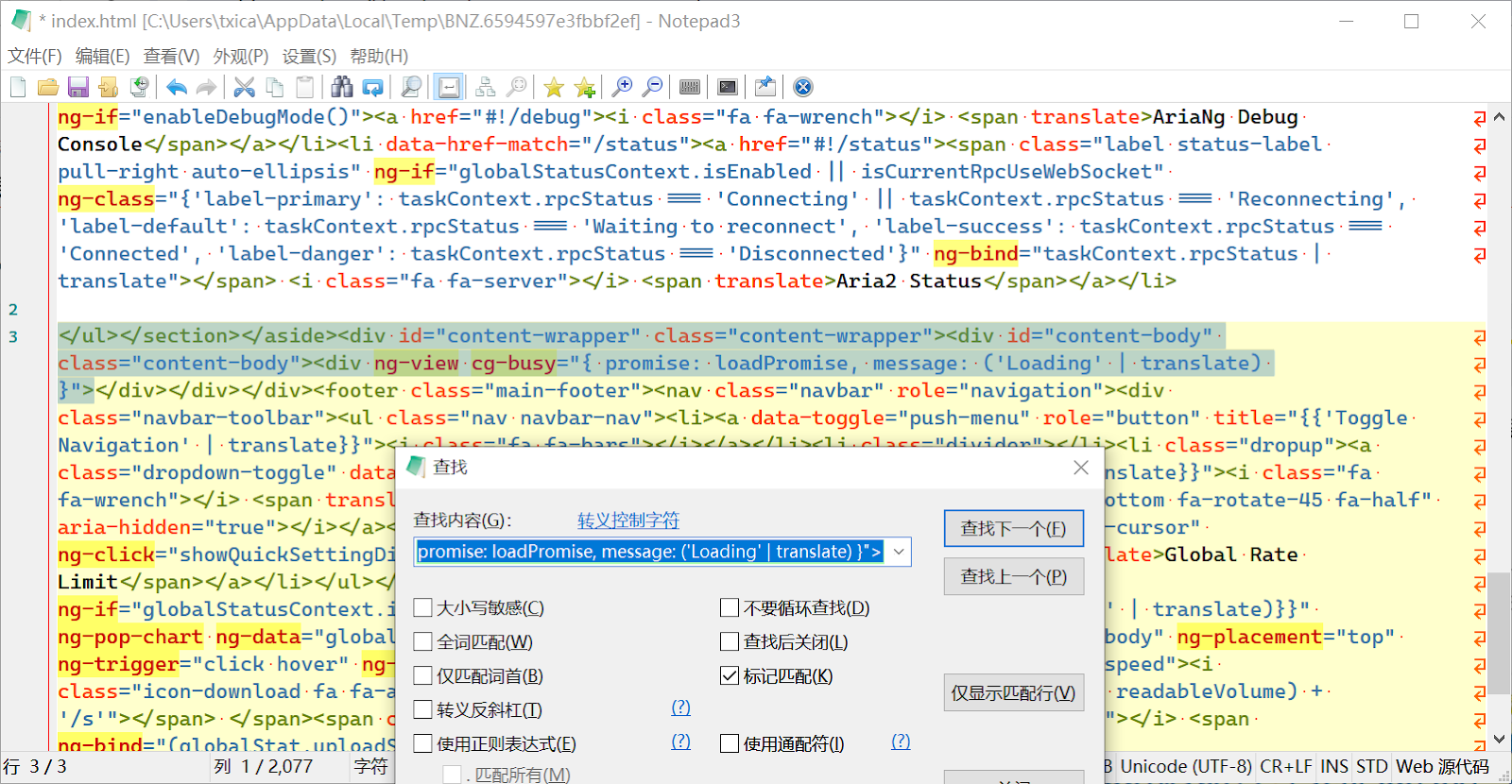Open Find with the binoculars icon
Image resolution: width=1512 pixels, height=784 pixels.
pos(342,88)
